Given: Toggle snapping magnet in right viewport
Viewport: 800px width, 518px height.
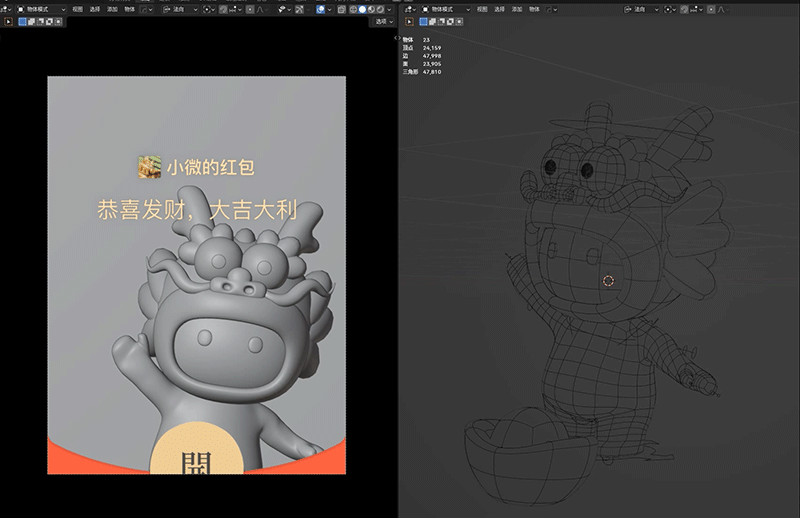Looking at the screenshot, I should 684,9.
